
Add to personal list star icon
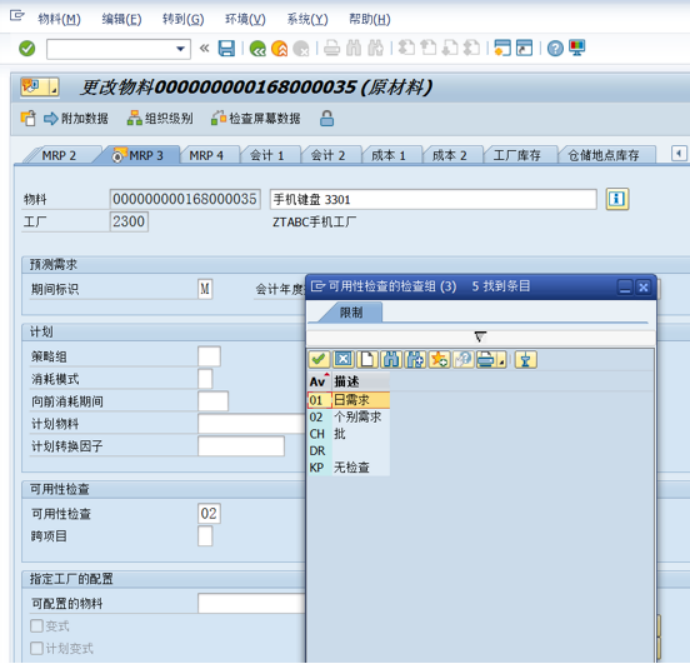[439, 360]
